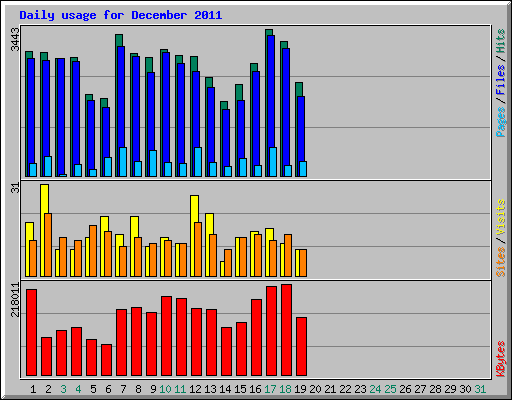Click day 20 on the x-axis
This screenshot has height=400, width=512.
click(x=315, y=389)
